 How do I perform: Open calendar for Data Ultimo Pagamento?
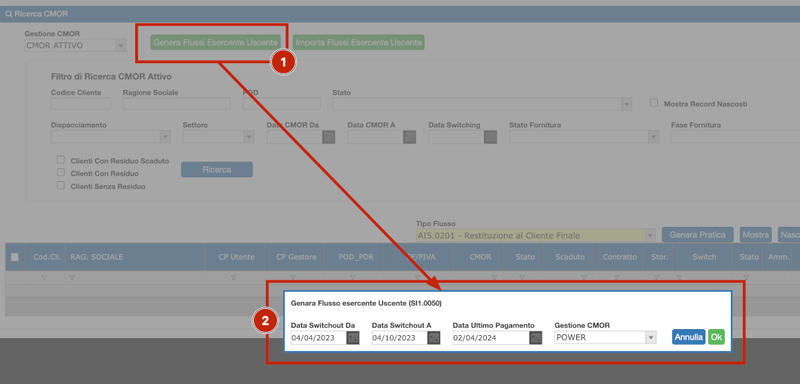tap(536, 338)
